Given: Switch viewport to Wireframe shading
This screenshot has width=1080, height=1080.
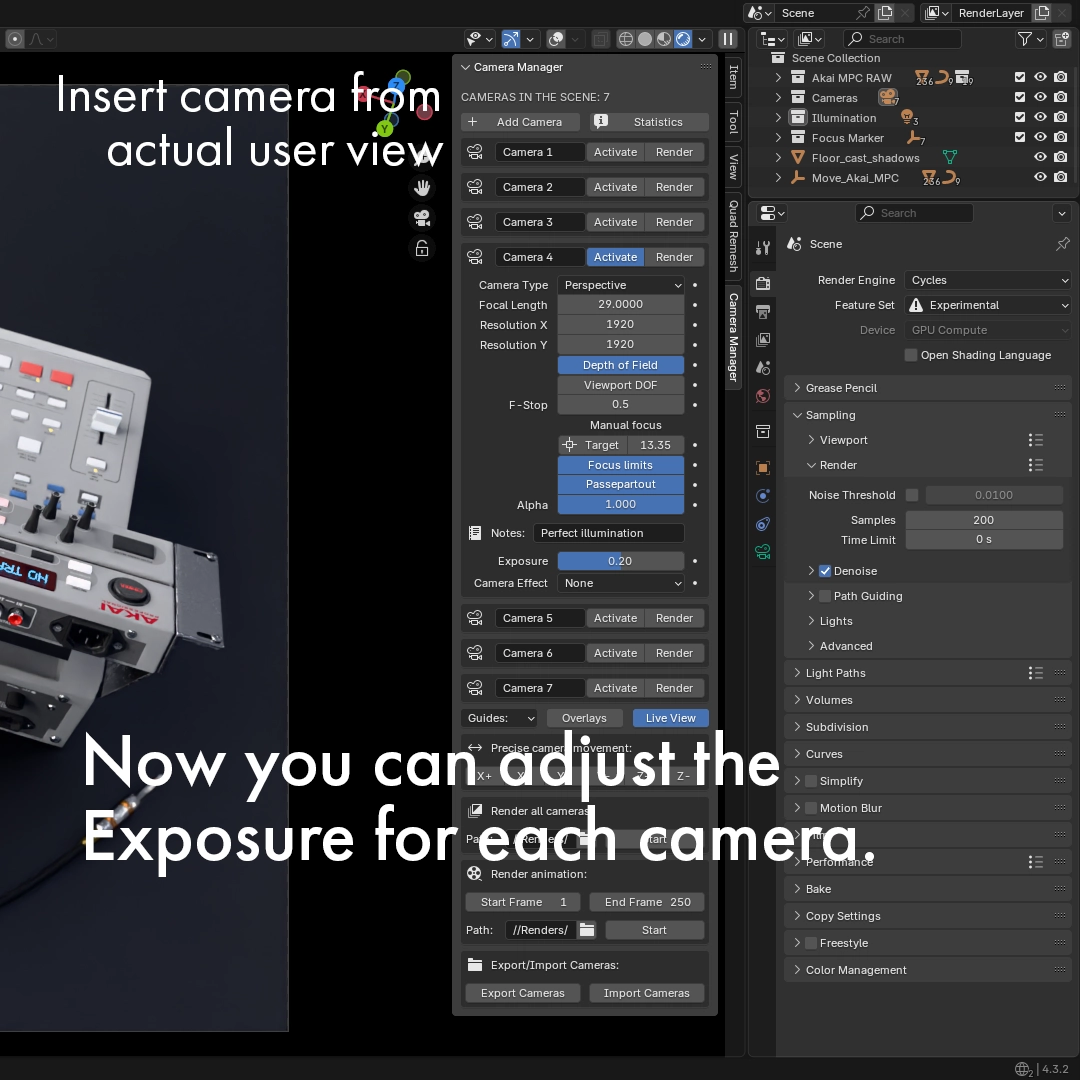Looking at the screenshot, I should (625, 39).
